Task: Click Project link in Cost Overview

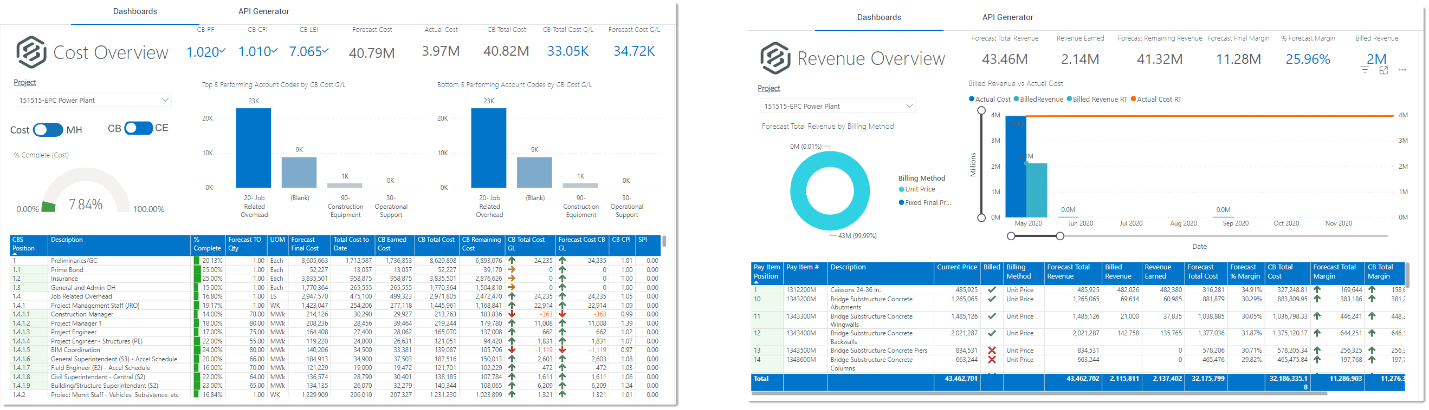Action: [25, 83]
